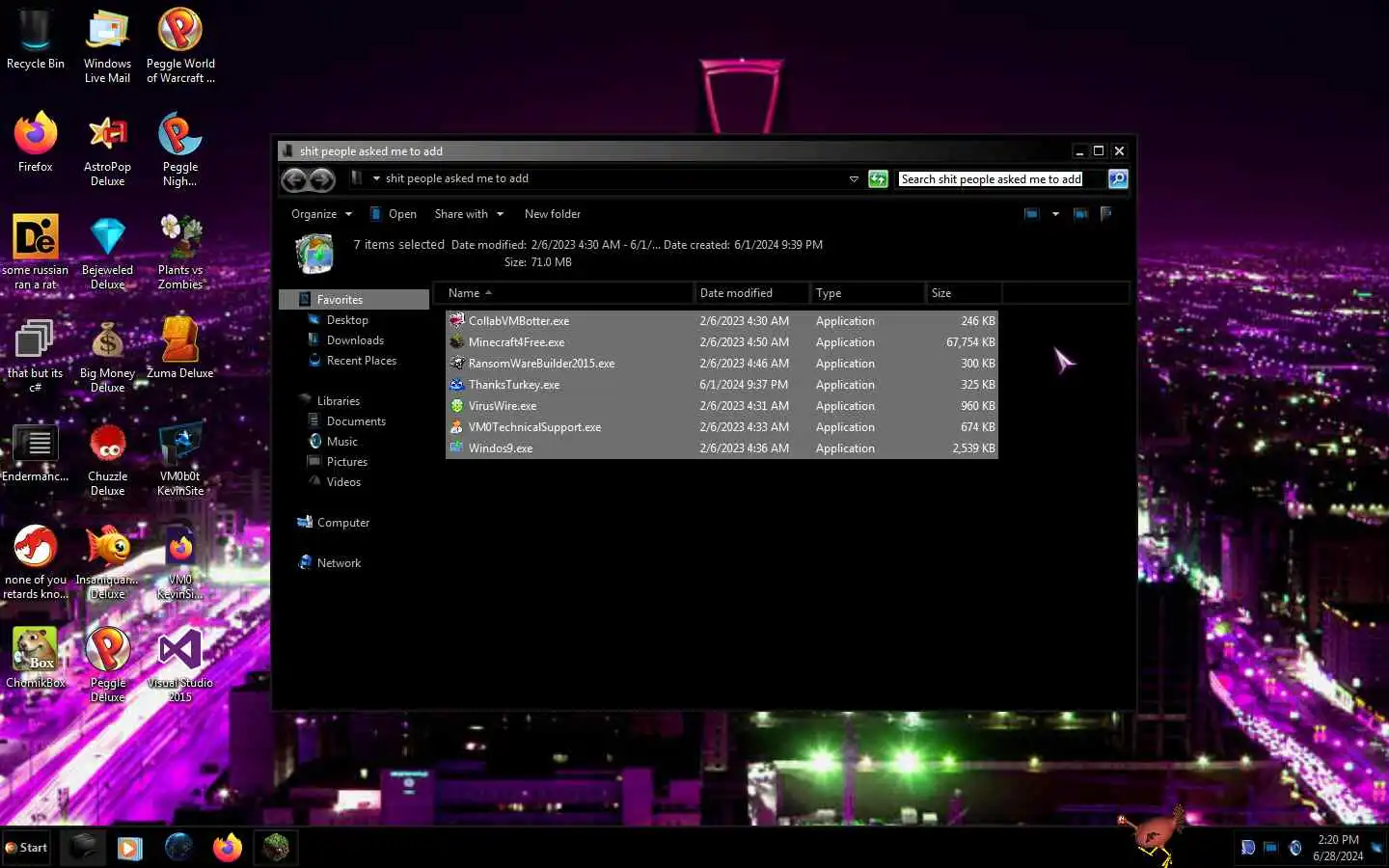Image resolution: width=1389 pixels, height=868 pixels.
Task: Click the green refresh button beside address bar
Action: 878,179
